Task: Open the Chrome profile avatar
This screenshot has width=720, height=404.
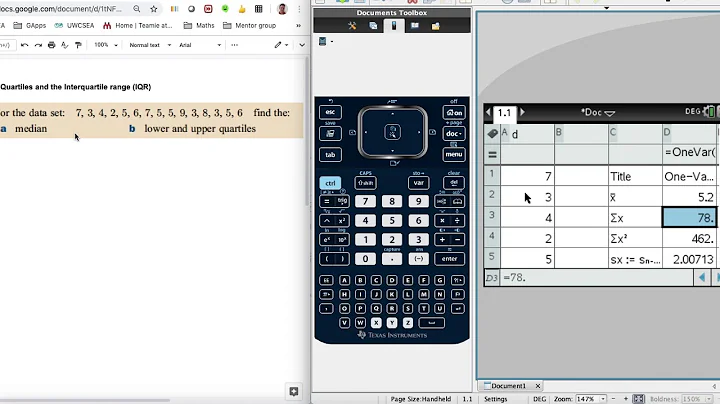Action: [x=282, y=9]
